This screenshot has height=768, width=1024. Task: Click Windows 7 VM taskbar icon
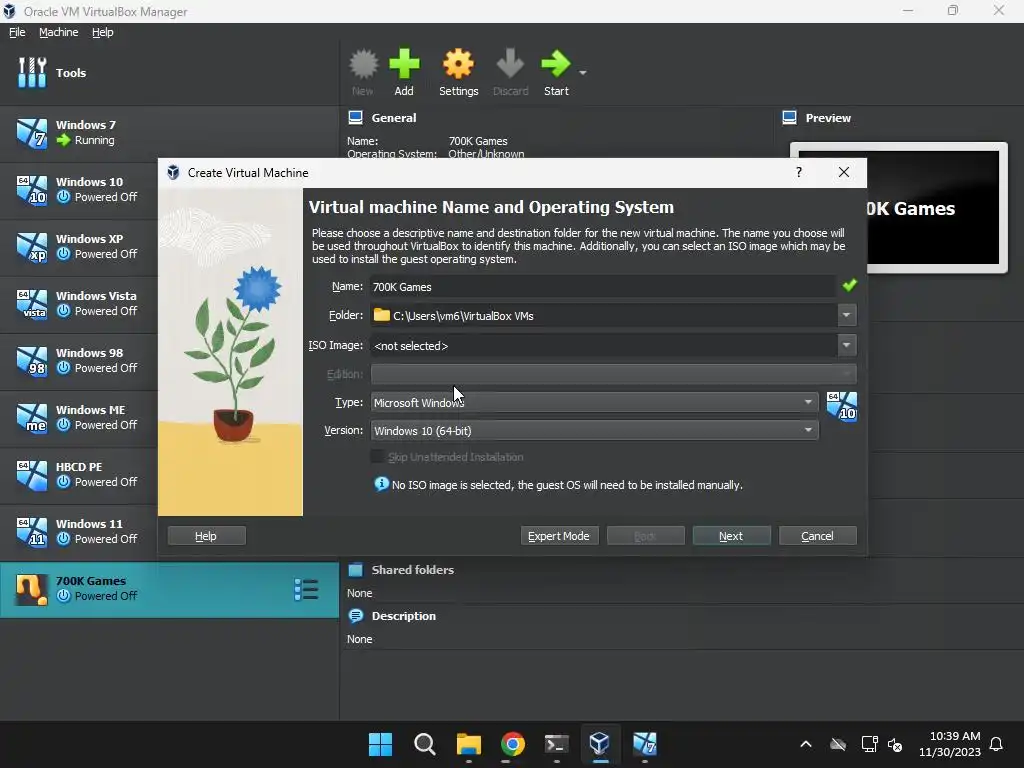pos(645,744)
